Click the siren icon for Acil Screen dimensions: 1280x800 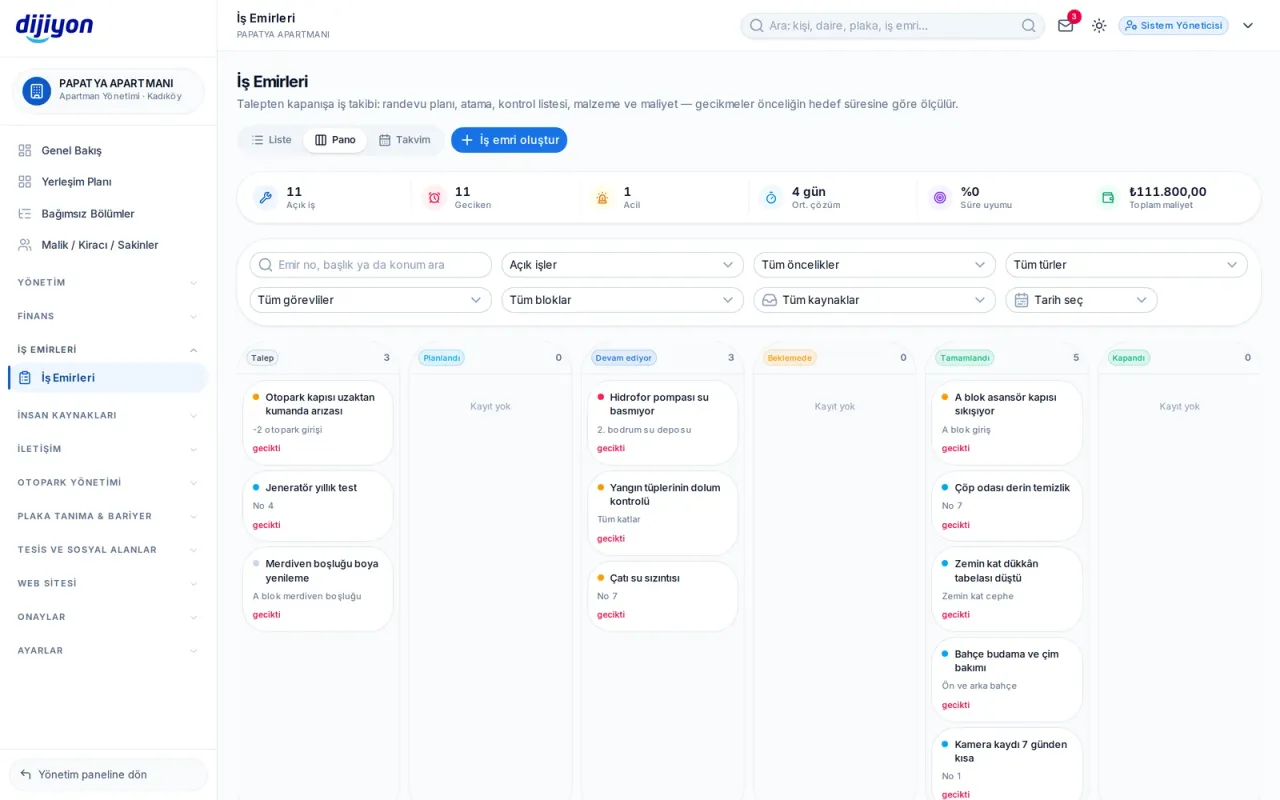coord(602,198)
